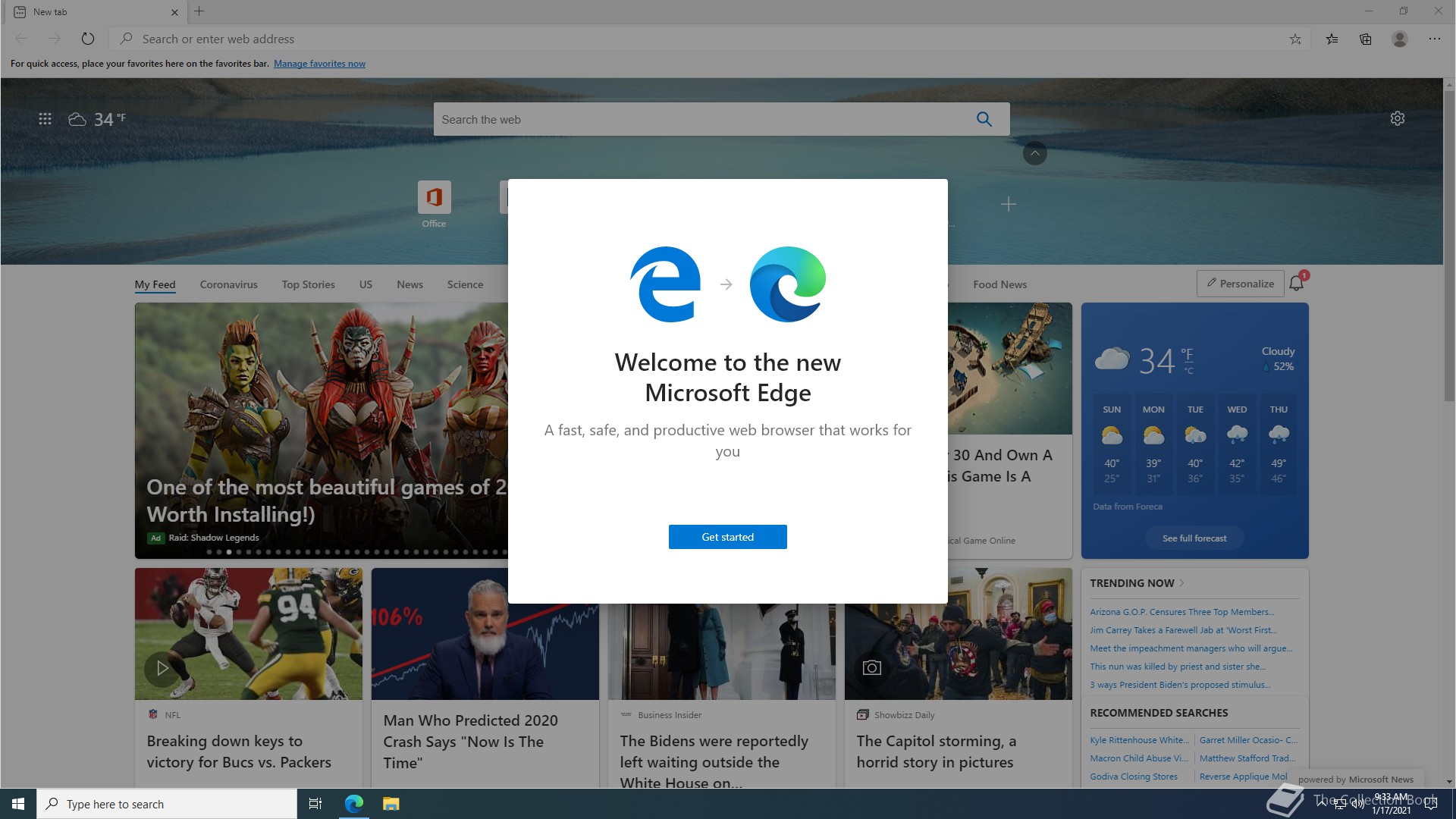The width and height of the screenshot is (1456, 819).
Task: Open the user profile avatar
Action: 1400,39
